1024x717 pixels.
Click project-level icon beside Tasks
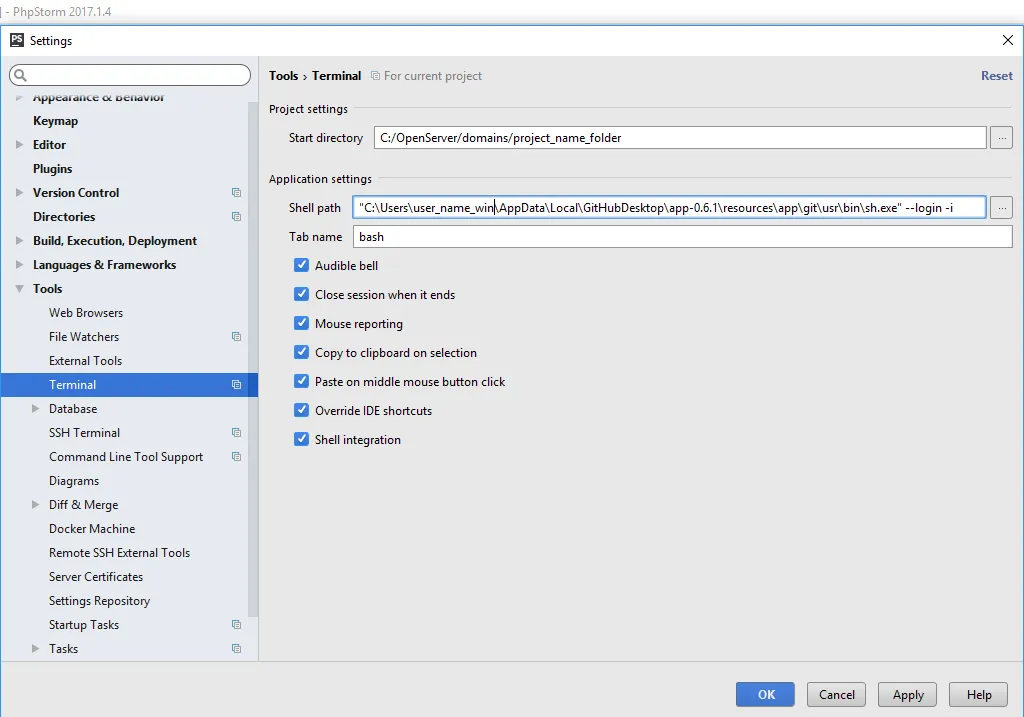coord(236,649)
